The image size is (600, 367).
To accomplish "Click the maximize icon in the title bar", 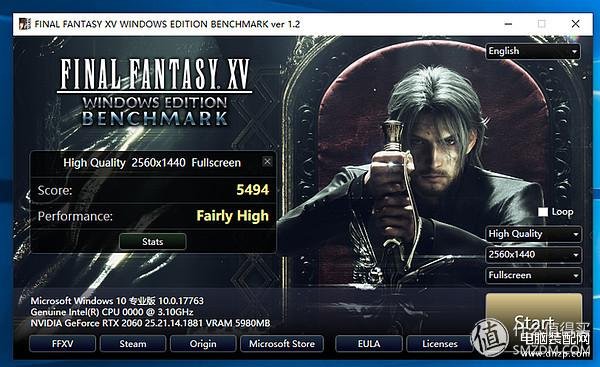I will coord(541,24).
